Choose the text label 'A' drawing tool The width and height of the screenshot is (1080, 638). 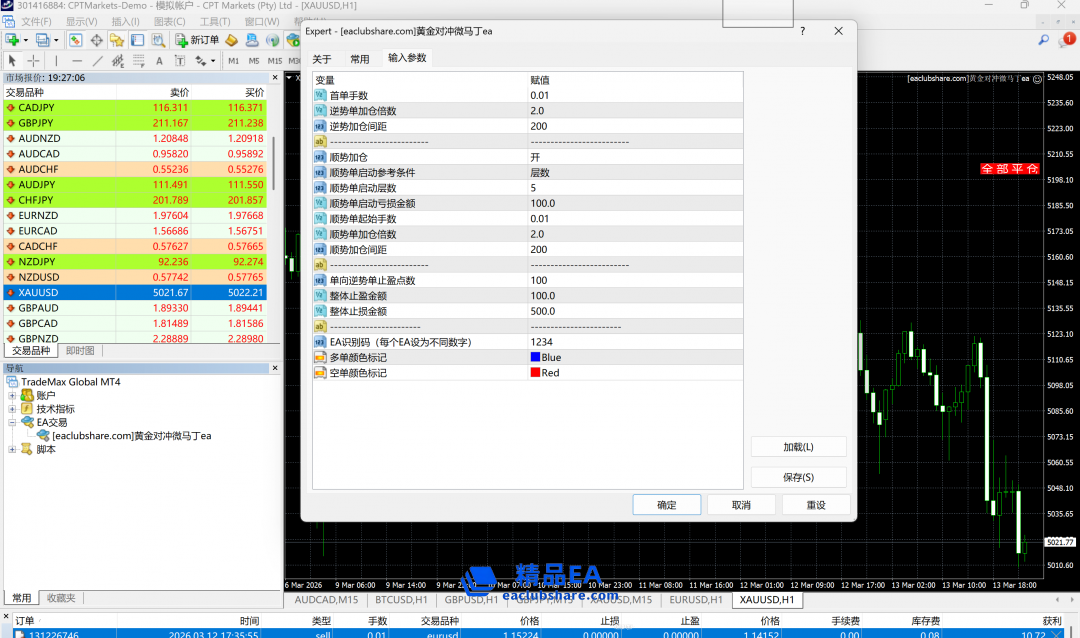[159, 61]
